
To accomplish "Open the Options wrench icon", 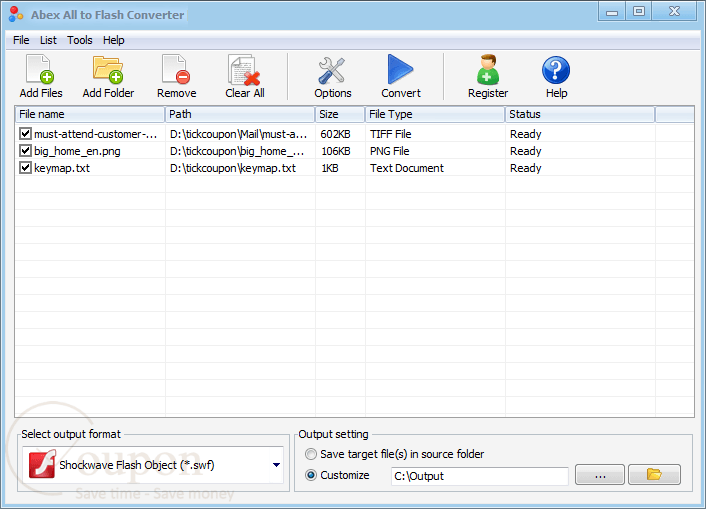I will point(332,70).
